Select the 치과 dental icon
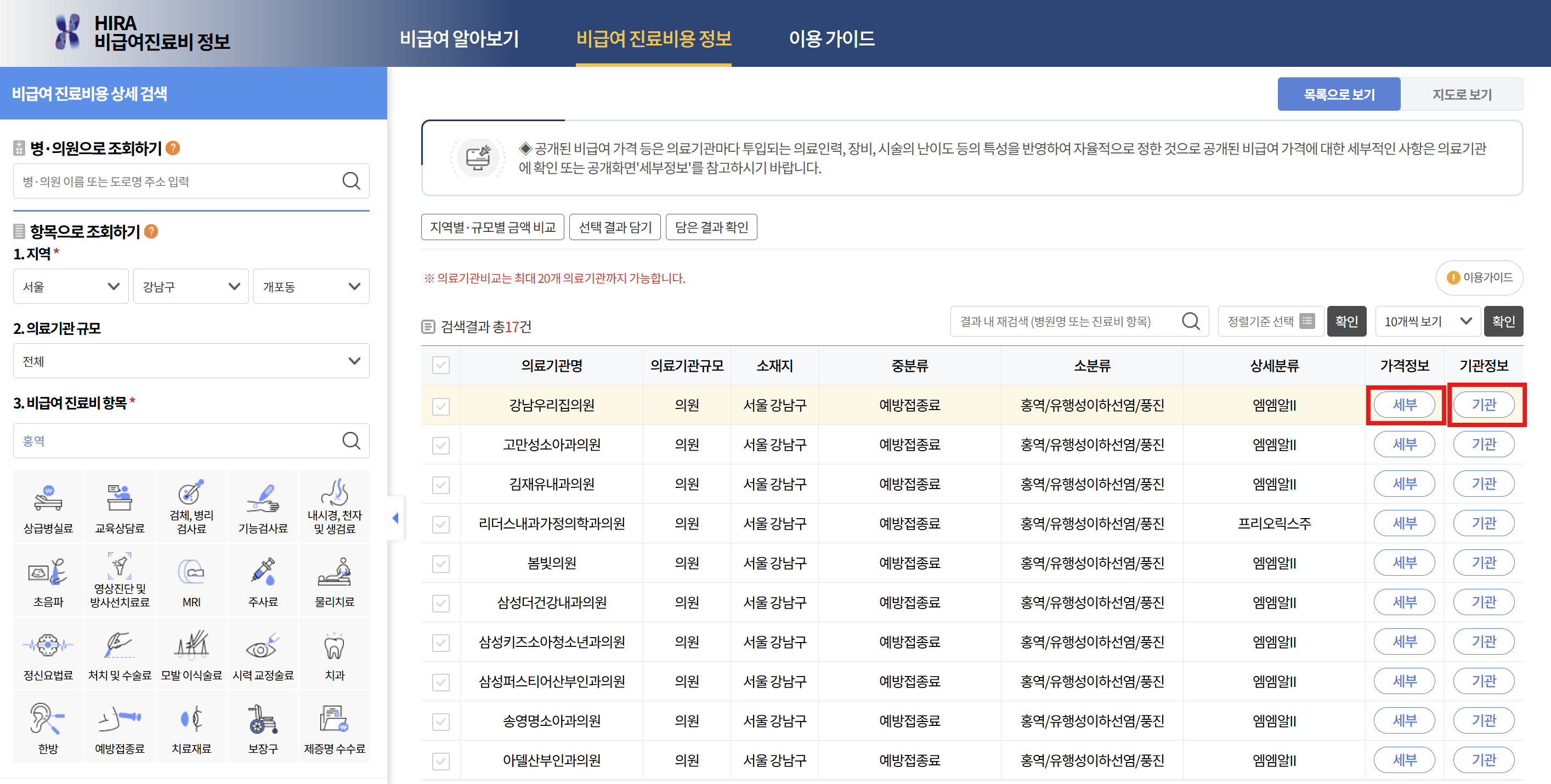This screenshot has height=784, width=1551. click(335, 653)
